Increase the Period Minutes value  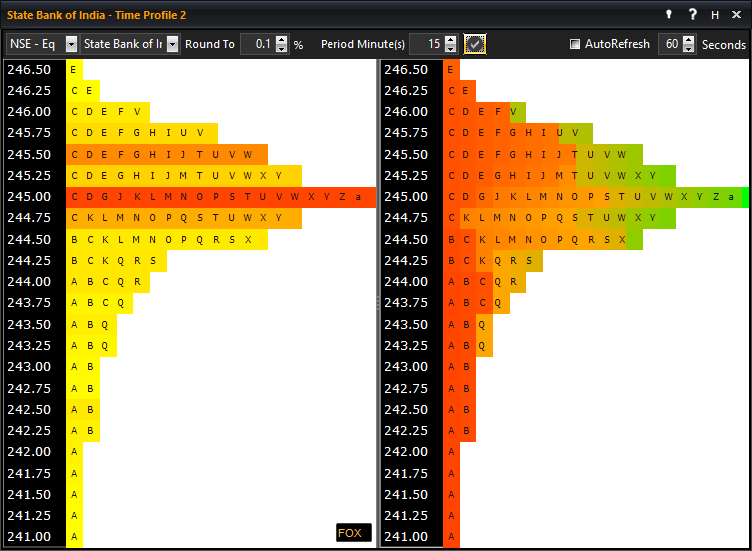450,40
